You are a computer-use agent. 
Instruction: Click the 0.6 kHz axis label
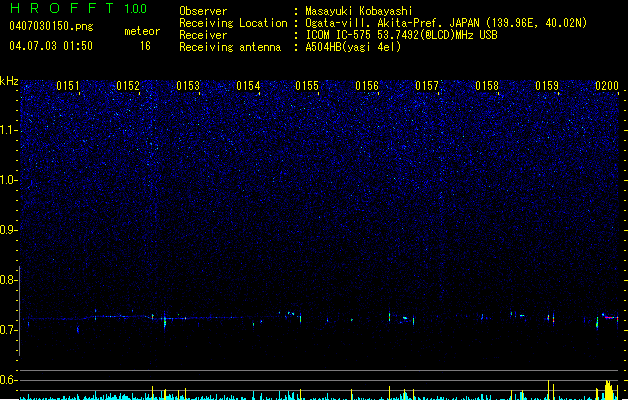pyautogui.click(x=8, y=380)
